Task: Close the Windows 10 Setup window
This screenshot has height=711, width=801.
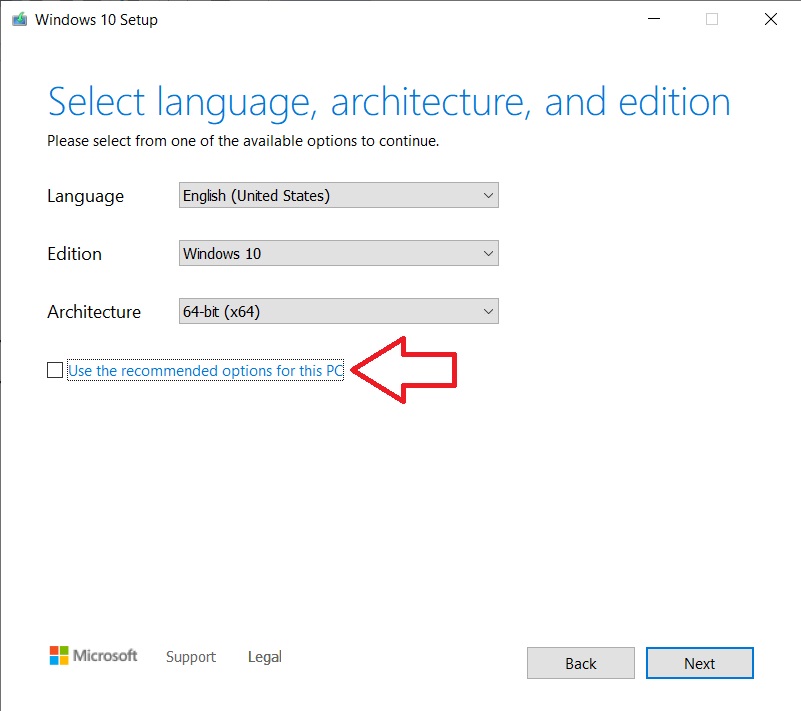Action: pyautogui.click(x=770, y=19)
